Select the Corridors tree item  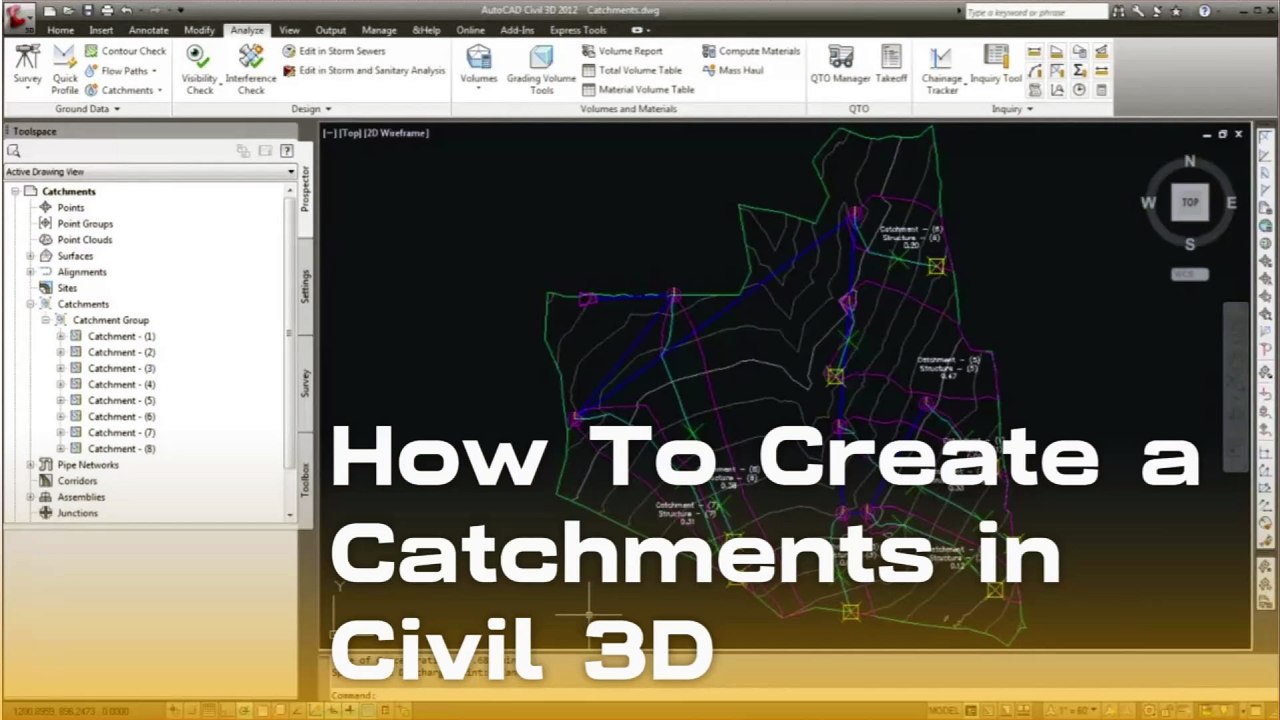tap(77, 481)
